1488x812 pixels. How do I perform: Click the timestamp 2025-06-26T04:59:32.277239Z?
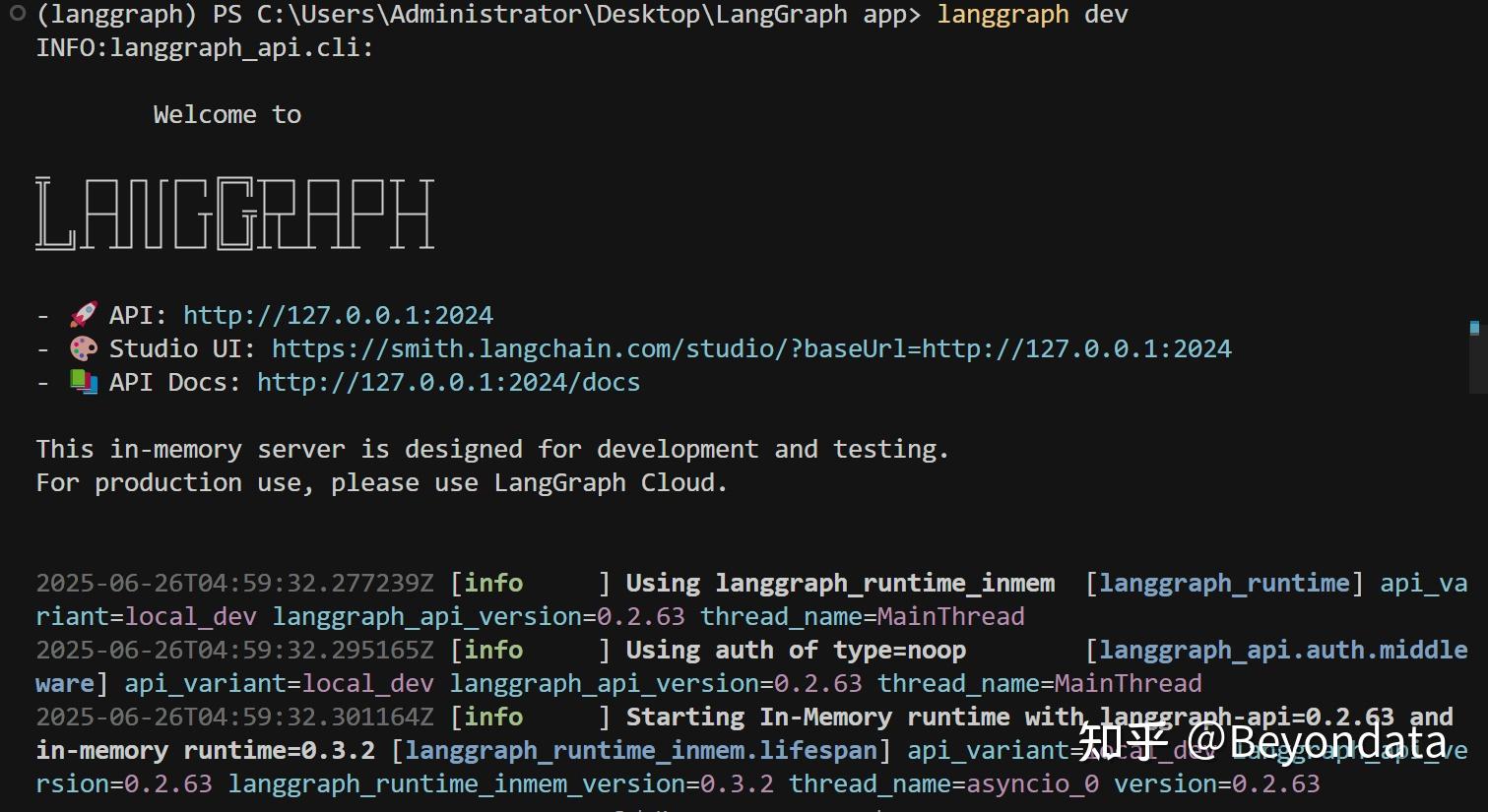tap(234, 583)
